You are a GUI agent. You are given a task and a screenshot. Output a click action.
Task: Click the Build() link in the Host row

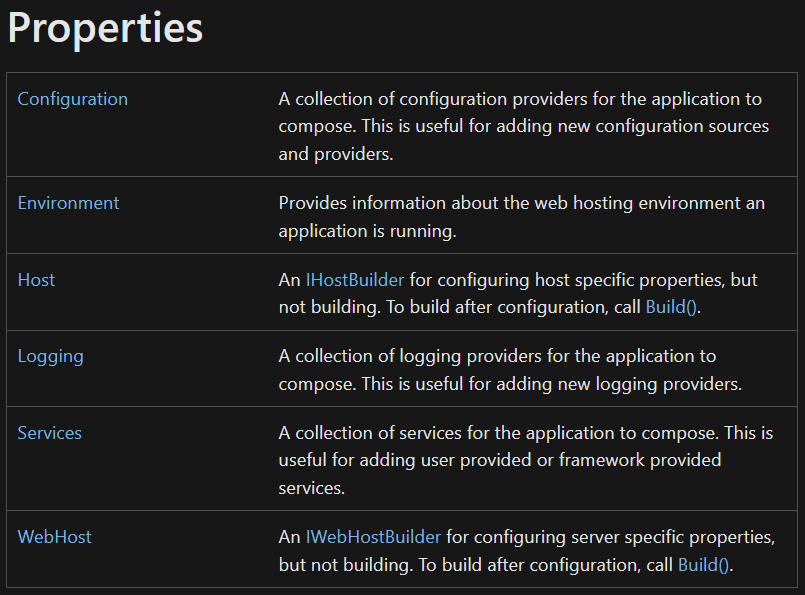pyautogui.click(x=671, y=307)
